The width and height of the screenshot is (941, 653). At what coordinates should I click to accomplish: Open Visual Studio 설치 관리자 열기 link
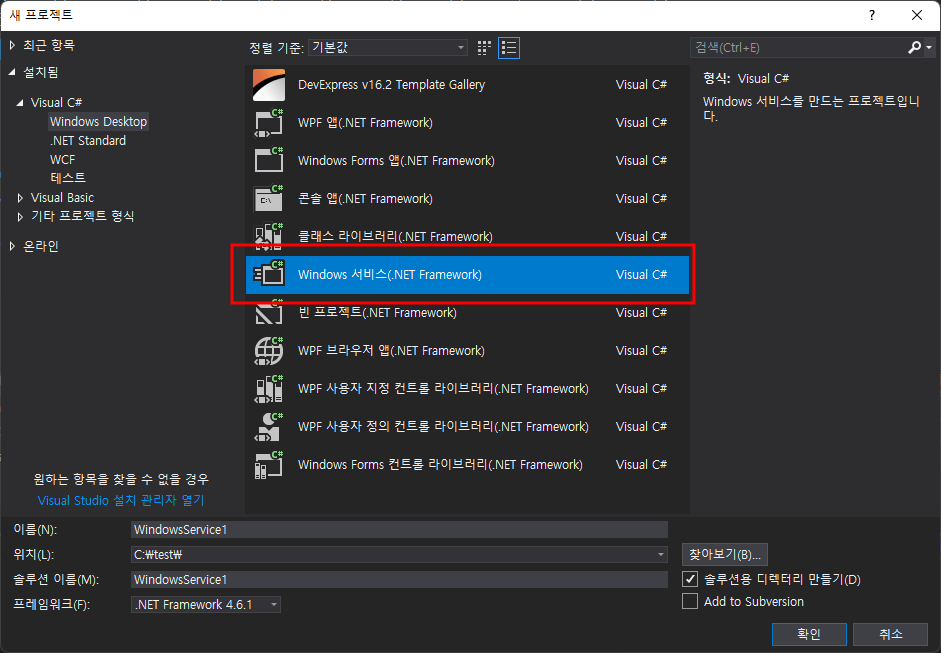tap(121, 500)
